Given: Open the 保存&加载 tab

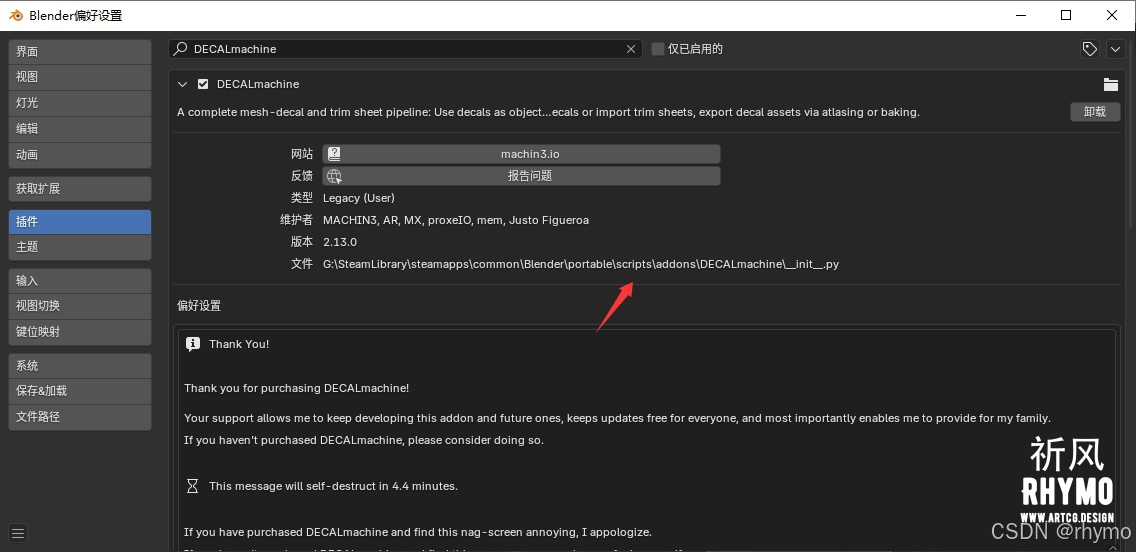Looking at the screenshot, I should 80,391.
